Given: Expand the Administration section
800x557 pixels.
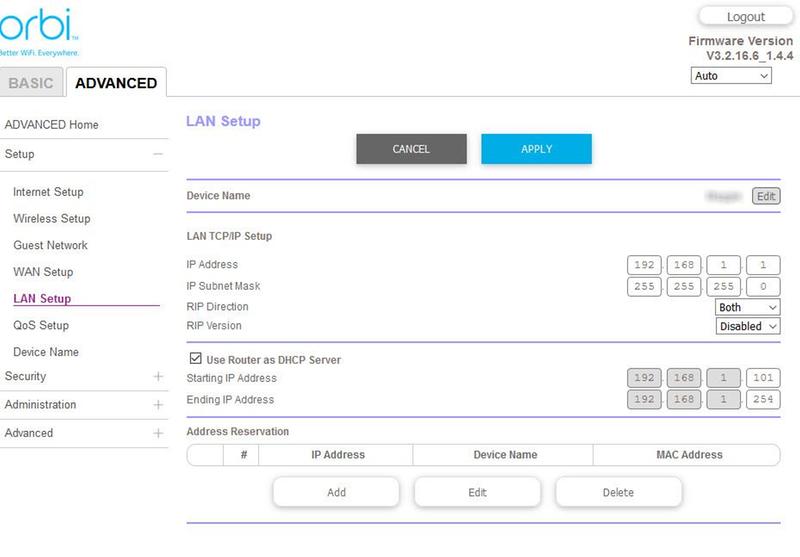Looking at the screenshot, I should coord(158,405).
